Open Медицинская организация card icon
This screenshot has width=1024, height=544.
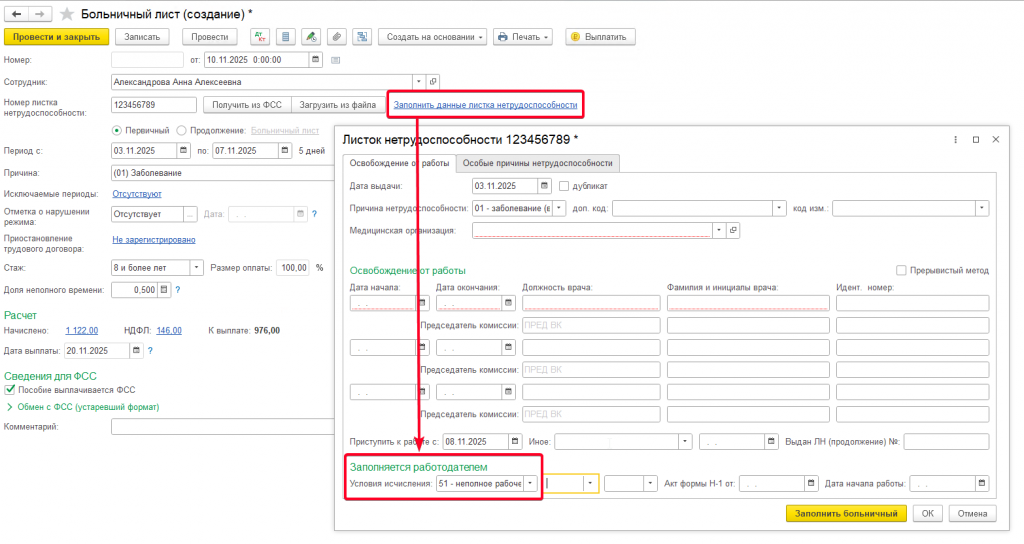point(733,231)
